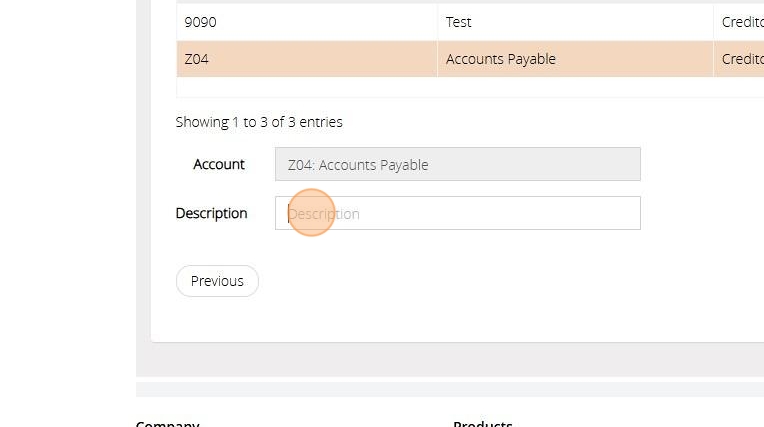Click the Account field label
This screenshot has width=764, height=427.
click(x=219, y=165)
